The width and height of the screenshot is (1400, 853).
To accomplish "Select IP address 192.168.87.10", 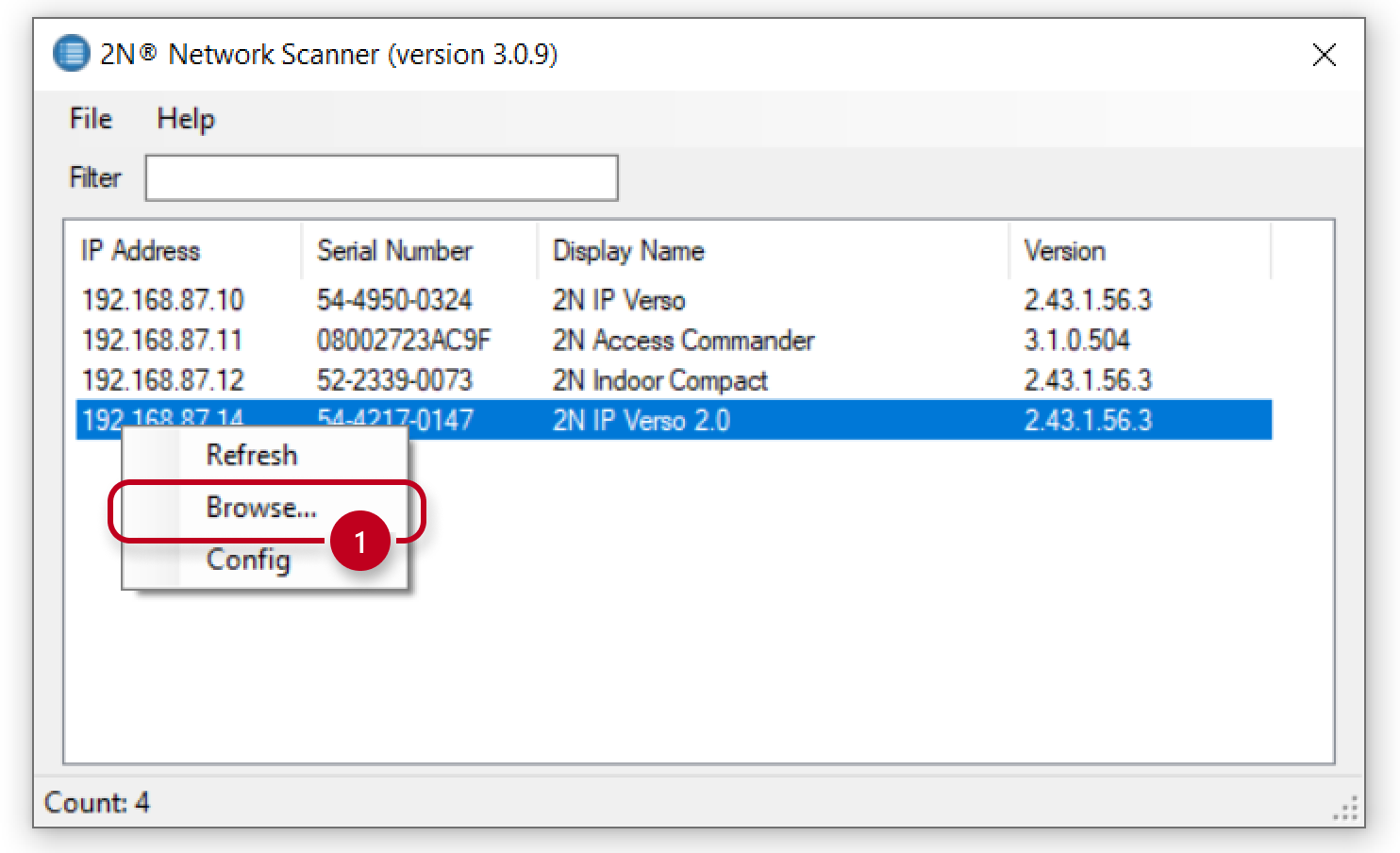I will [x=163, y=300].
